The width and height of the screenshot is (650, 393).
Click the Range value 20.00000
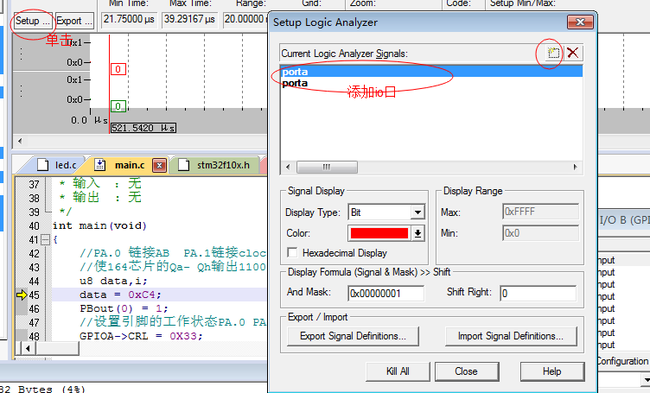pos(245,19)
